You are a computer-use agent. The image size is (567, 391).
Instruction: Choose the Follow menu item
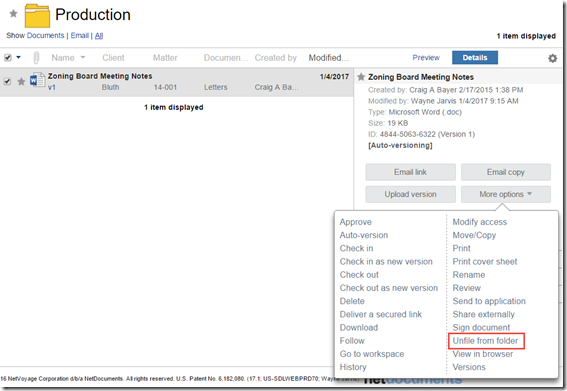(352, 341)
